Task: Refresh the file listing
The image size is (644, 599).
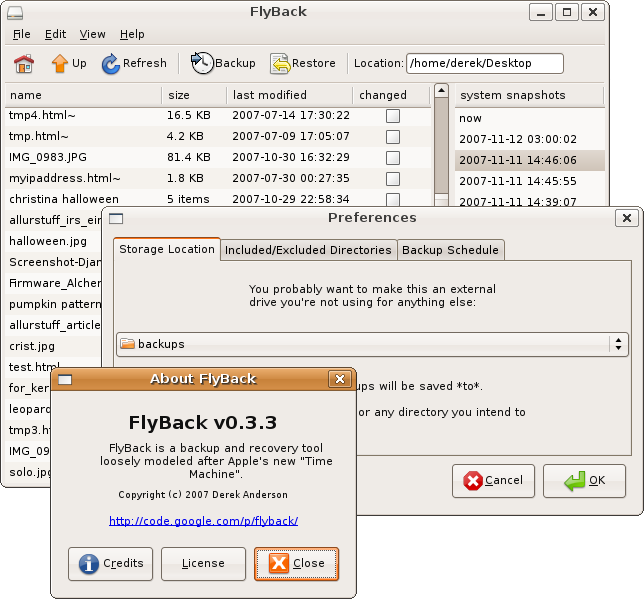Action: tap(134, 64)
